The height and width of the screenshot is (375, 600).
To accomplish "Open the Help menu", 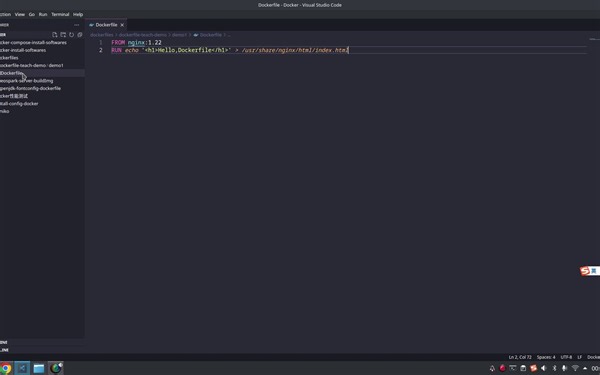I will (x=78, y=15).
